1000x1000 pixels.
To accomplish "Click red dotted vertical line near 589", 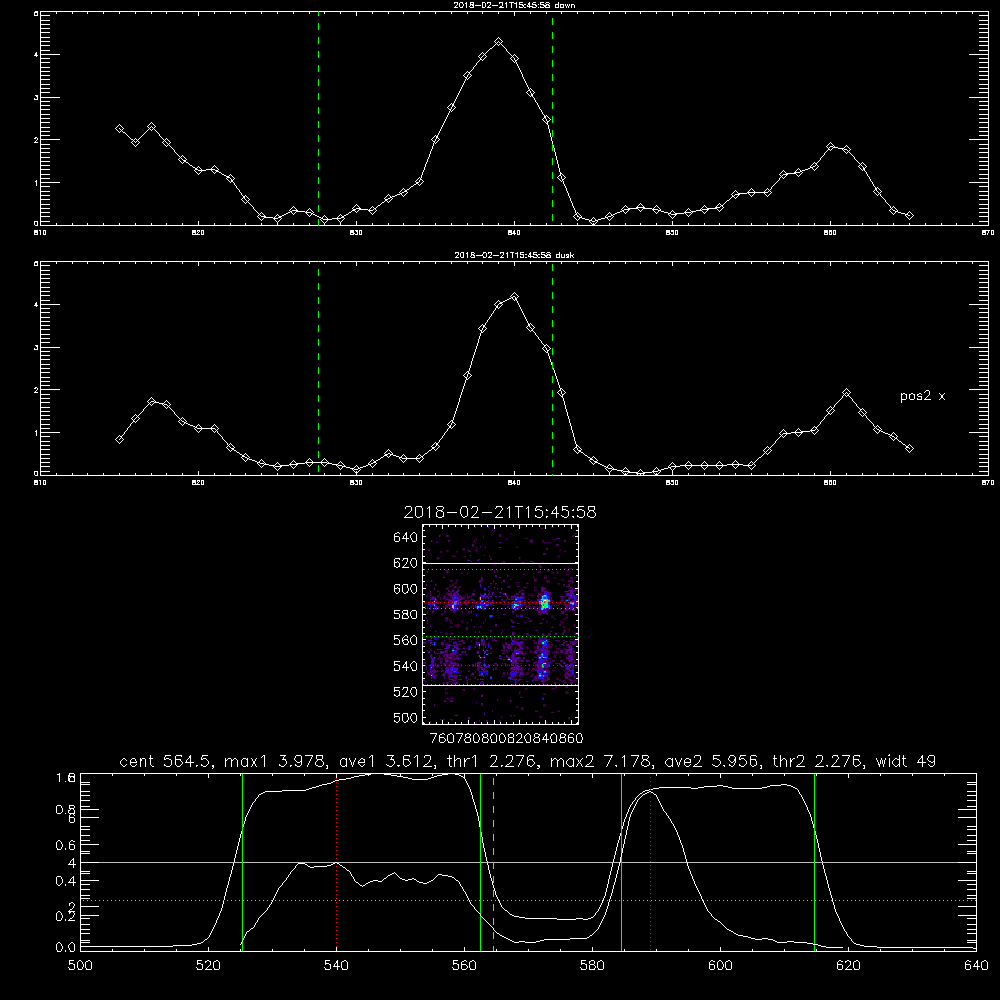I will point(651,862).
